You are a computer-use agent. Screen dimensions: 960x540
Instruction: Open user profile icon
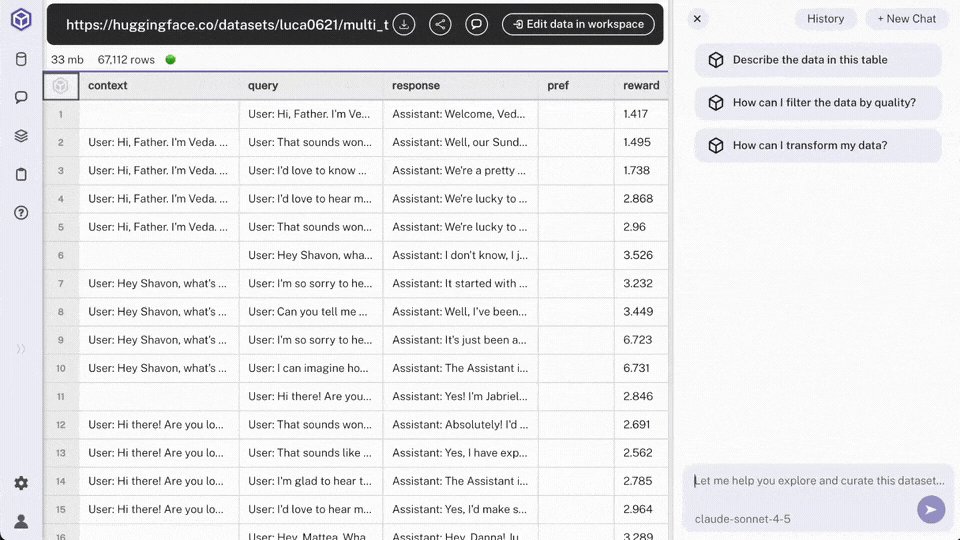click(21, 522)
